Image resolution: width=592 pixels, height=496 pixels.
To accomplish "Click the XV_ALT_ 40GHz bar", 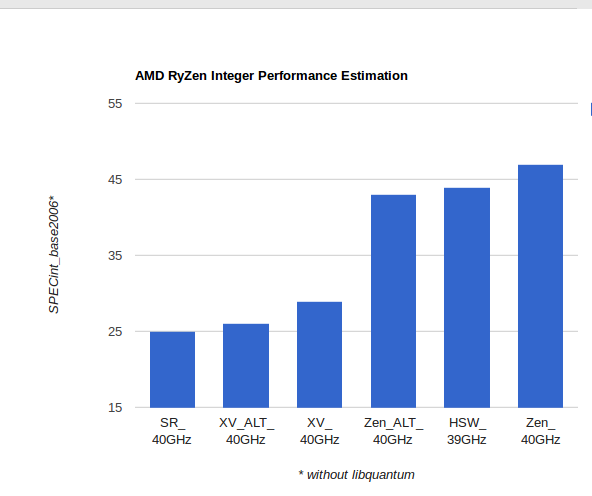I will [x=246, y=365].
